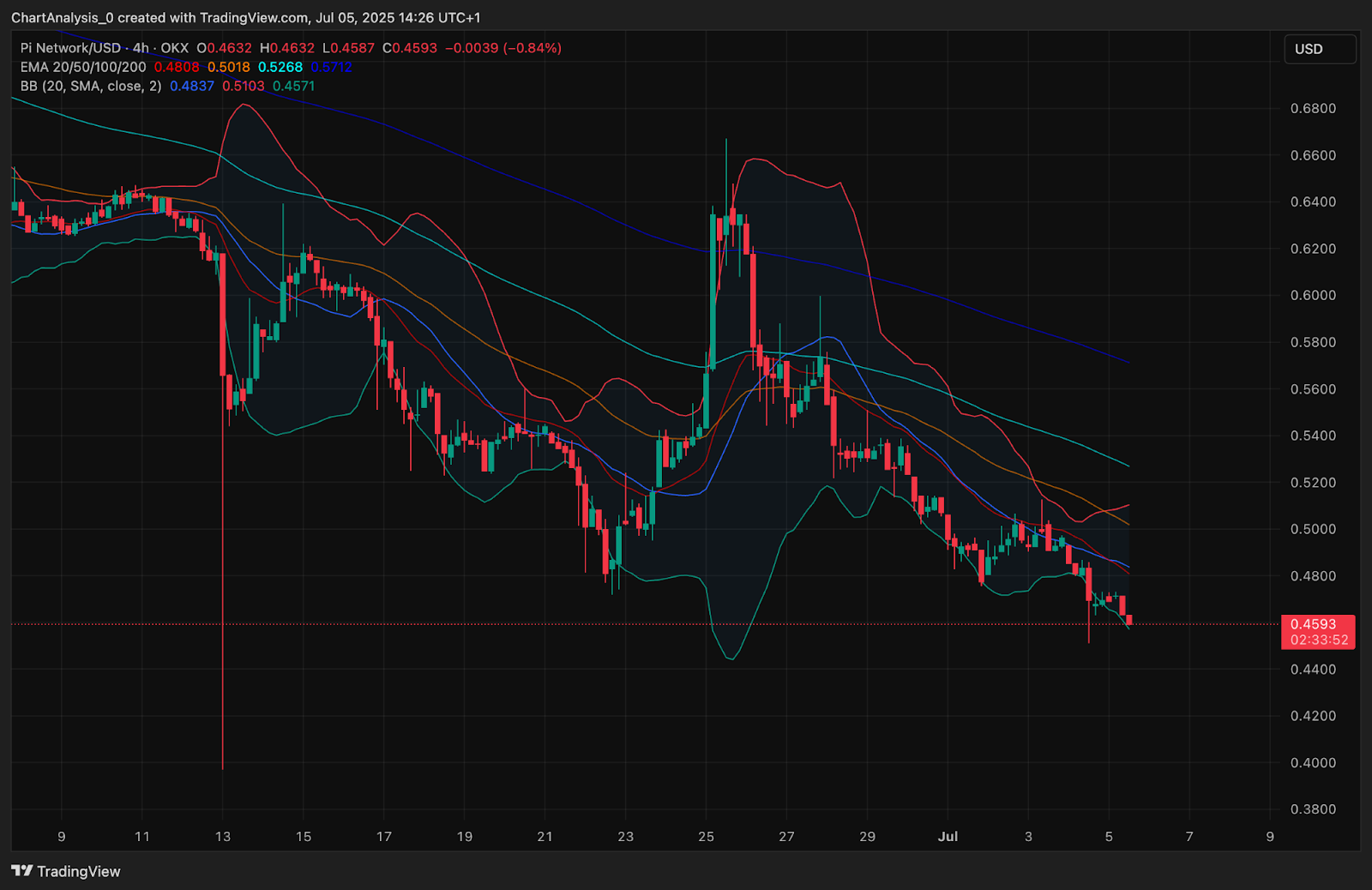This screenshot has height=890, width=1372.
Task: Click the bar countdown 02:33:52
Action: point(1319,640)
